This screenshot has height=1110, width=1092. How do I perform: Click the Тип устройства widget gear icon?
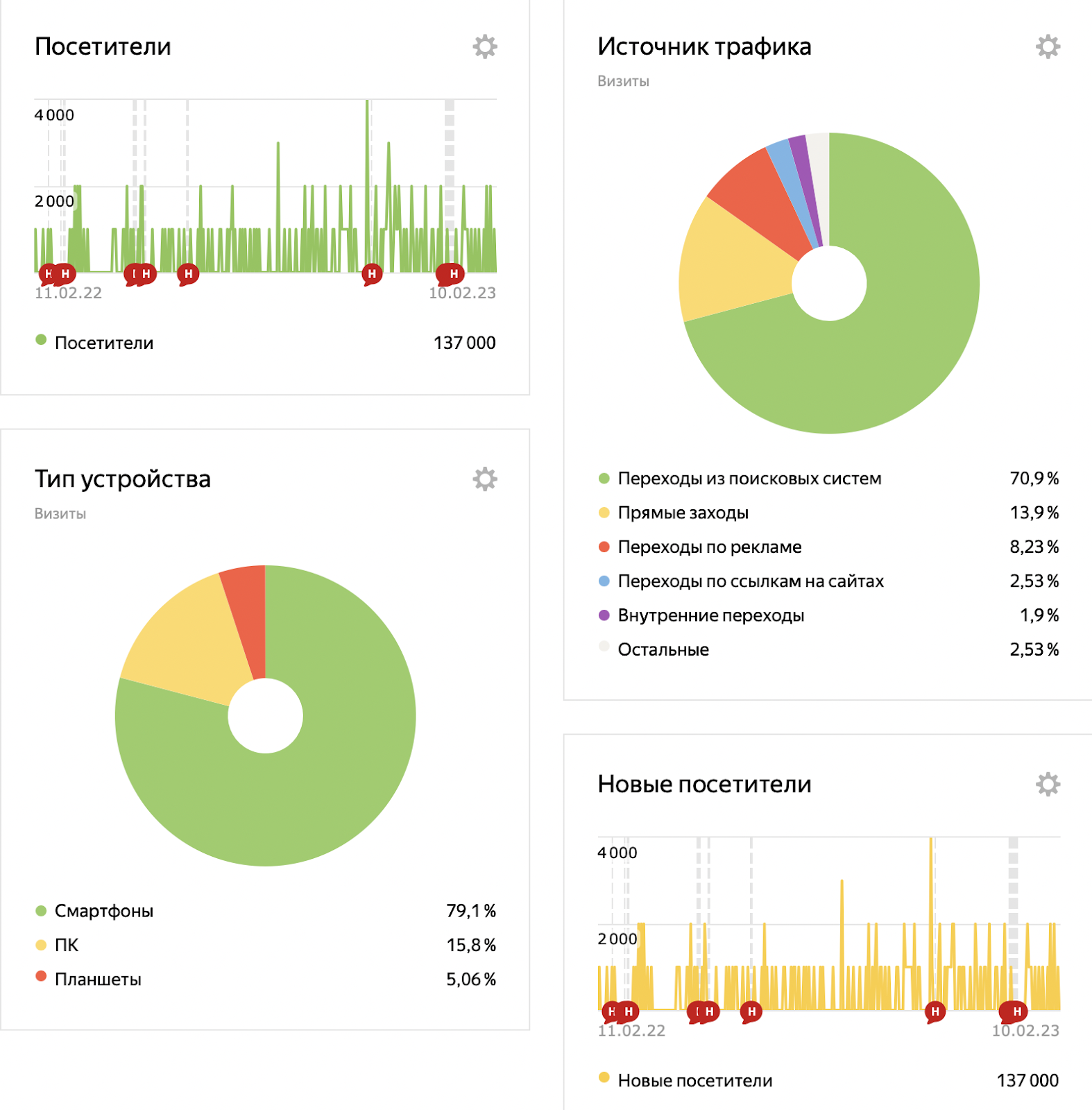point(484,479)
